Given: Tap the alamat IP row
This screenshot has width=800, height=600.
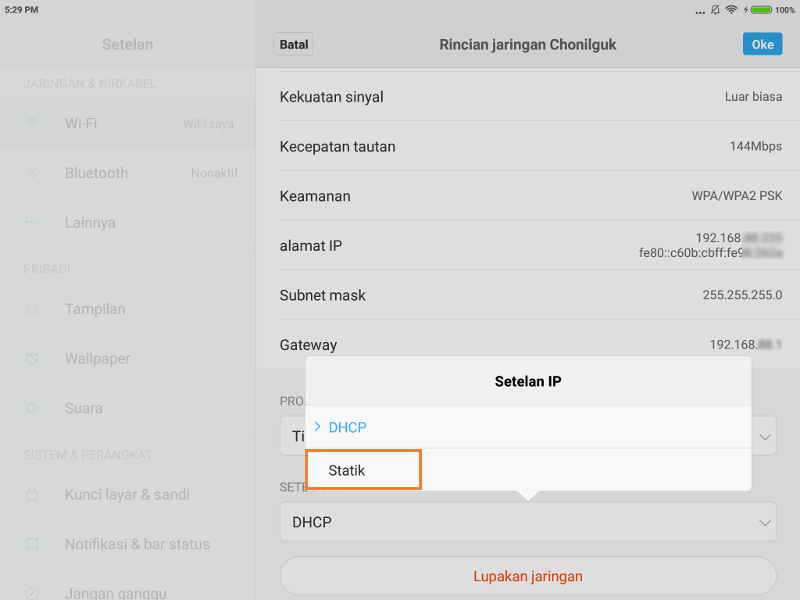Looking at the screenshot, I should (528, 246).
